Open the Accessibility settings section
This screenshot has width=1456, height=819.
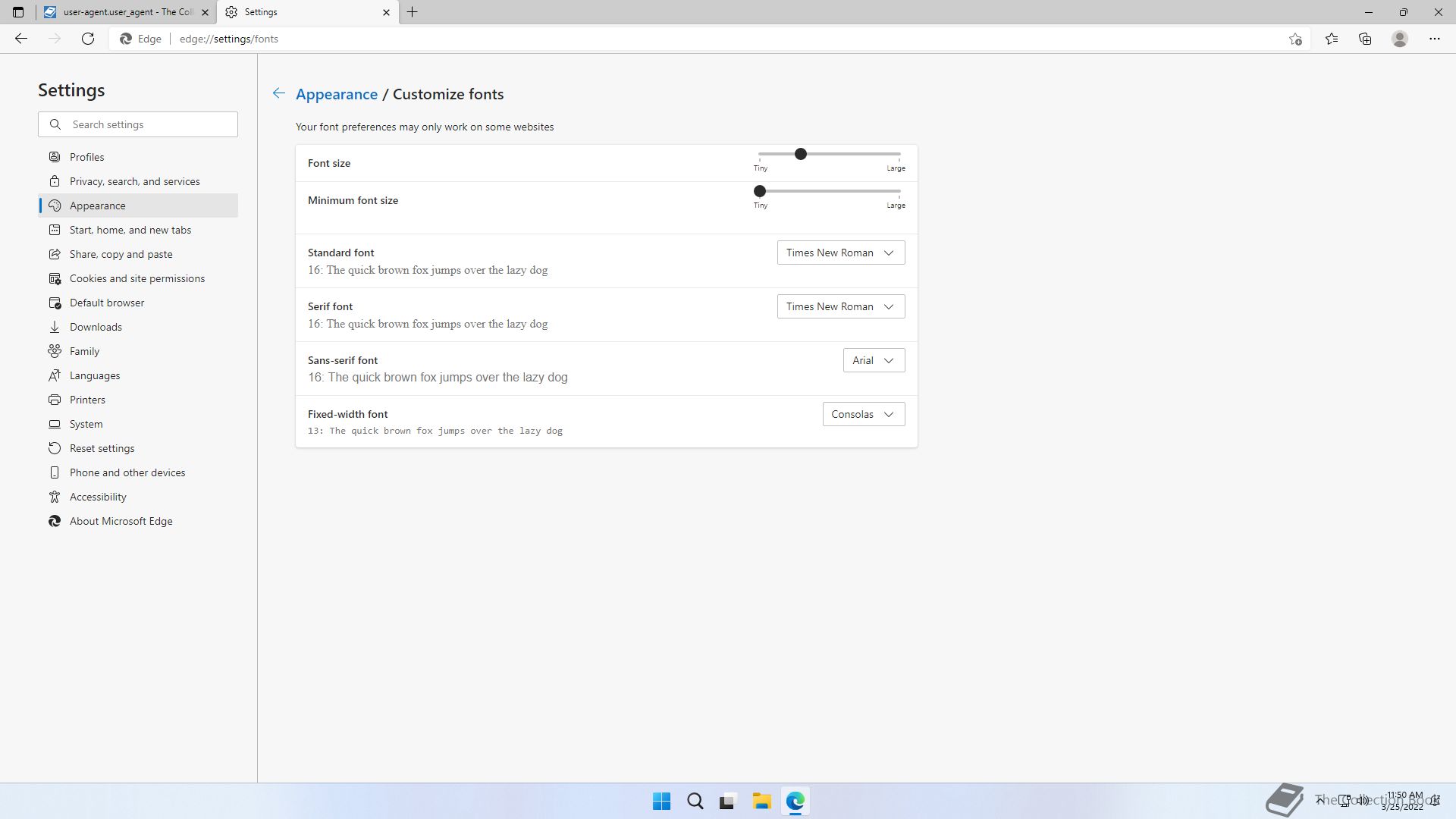[98, 497]
